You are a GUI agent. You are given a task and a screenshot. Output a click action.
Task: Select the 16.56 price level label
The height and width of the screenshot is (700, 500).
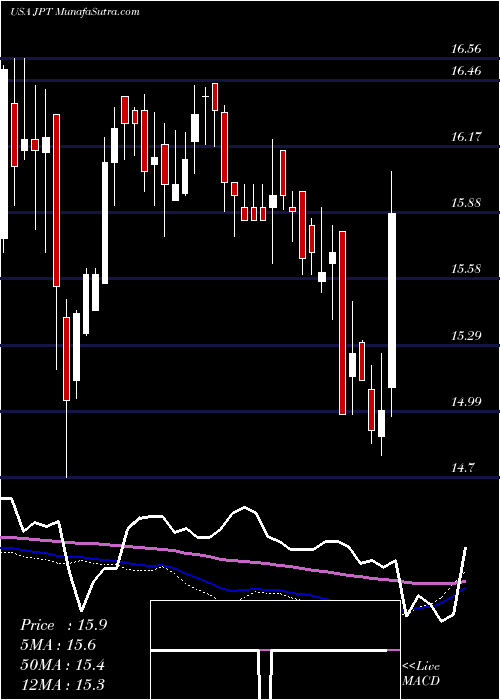coord(466,49)
